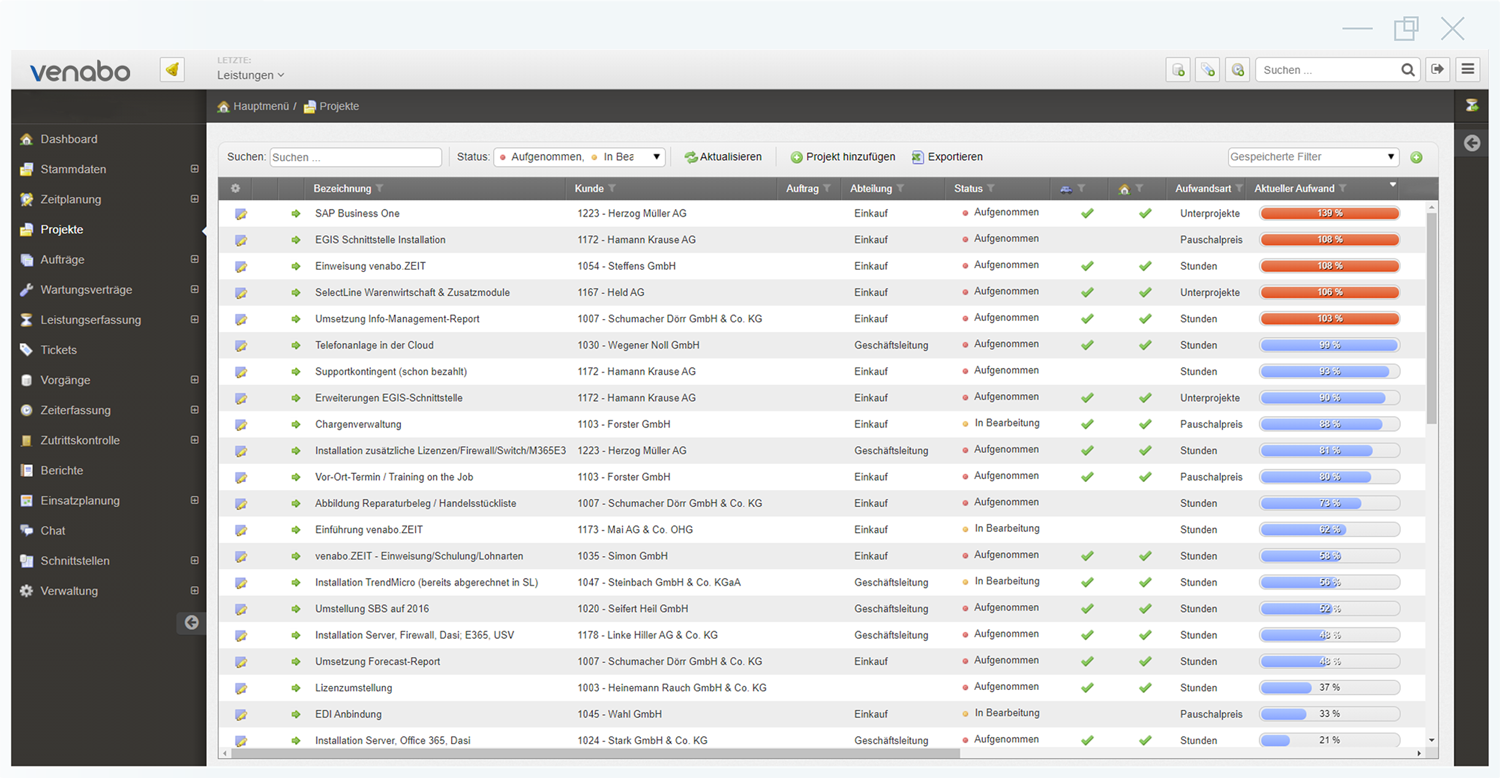
Task: Expand Aufträge submenu with plus
Action: click(195, 259)
